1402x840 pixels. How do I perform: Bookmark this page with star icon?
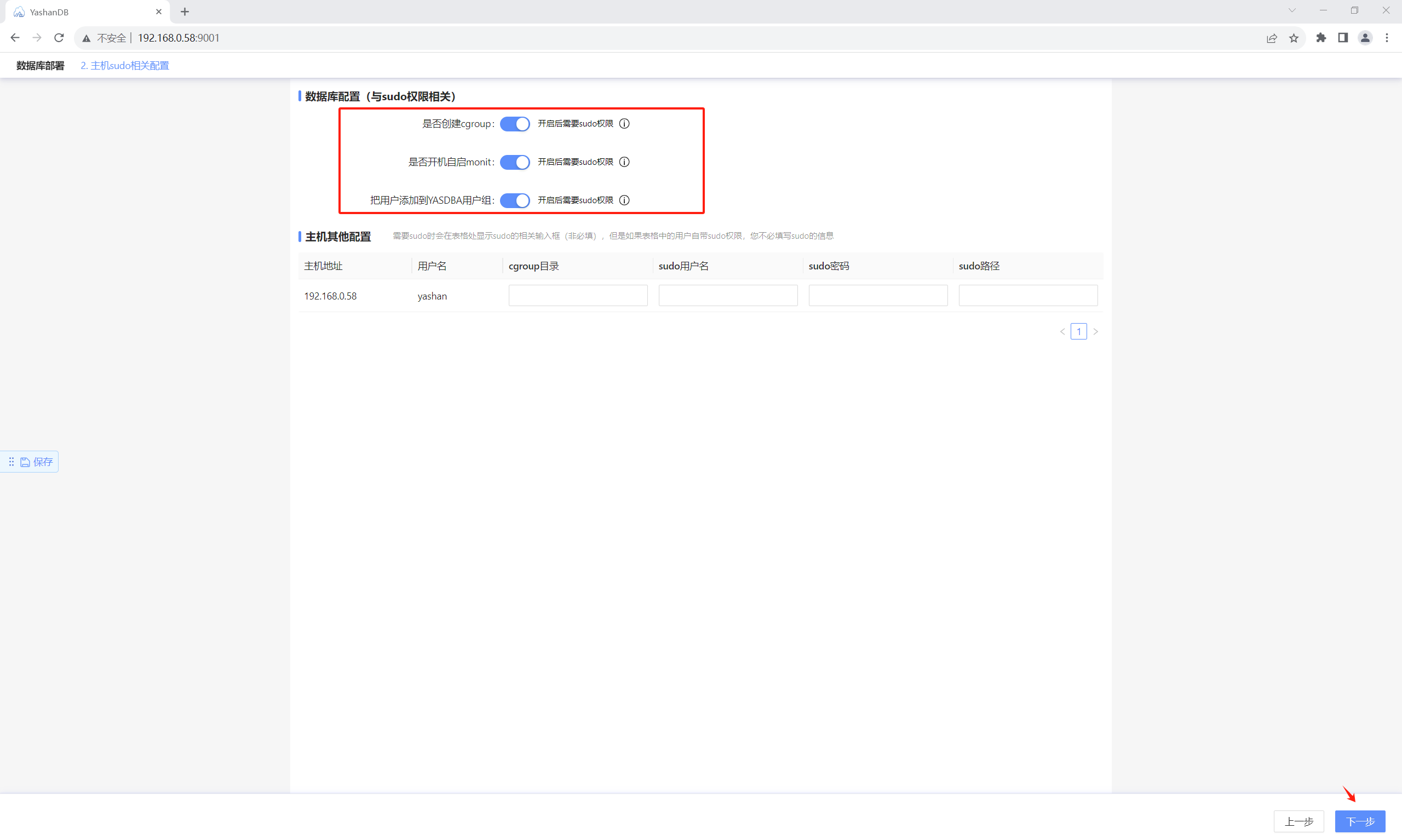tap(1294, 38)
